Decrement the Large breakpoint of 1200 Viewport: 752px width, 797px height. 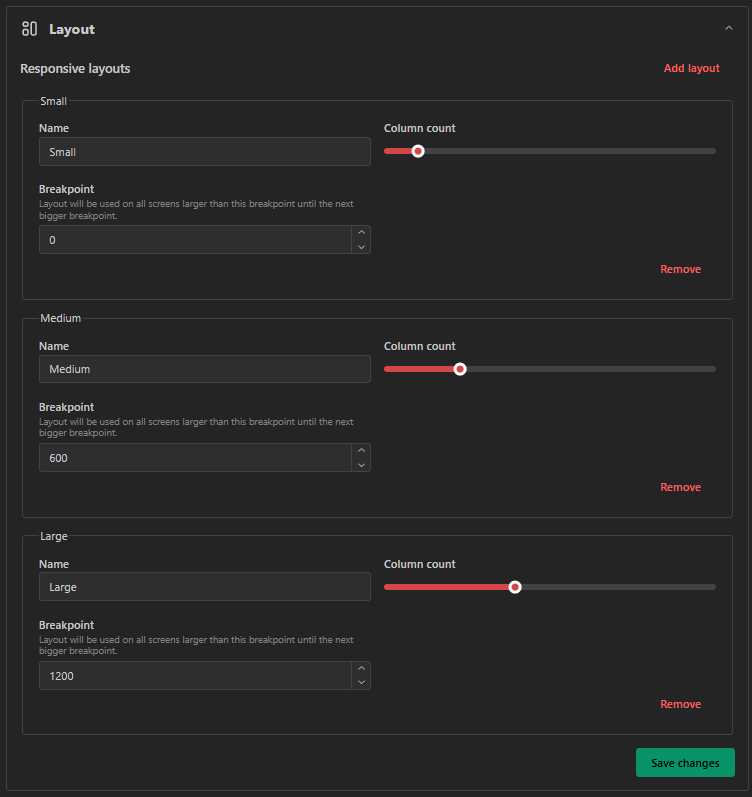pos(361,682)
